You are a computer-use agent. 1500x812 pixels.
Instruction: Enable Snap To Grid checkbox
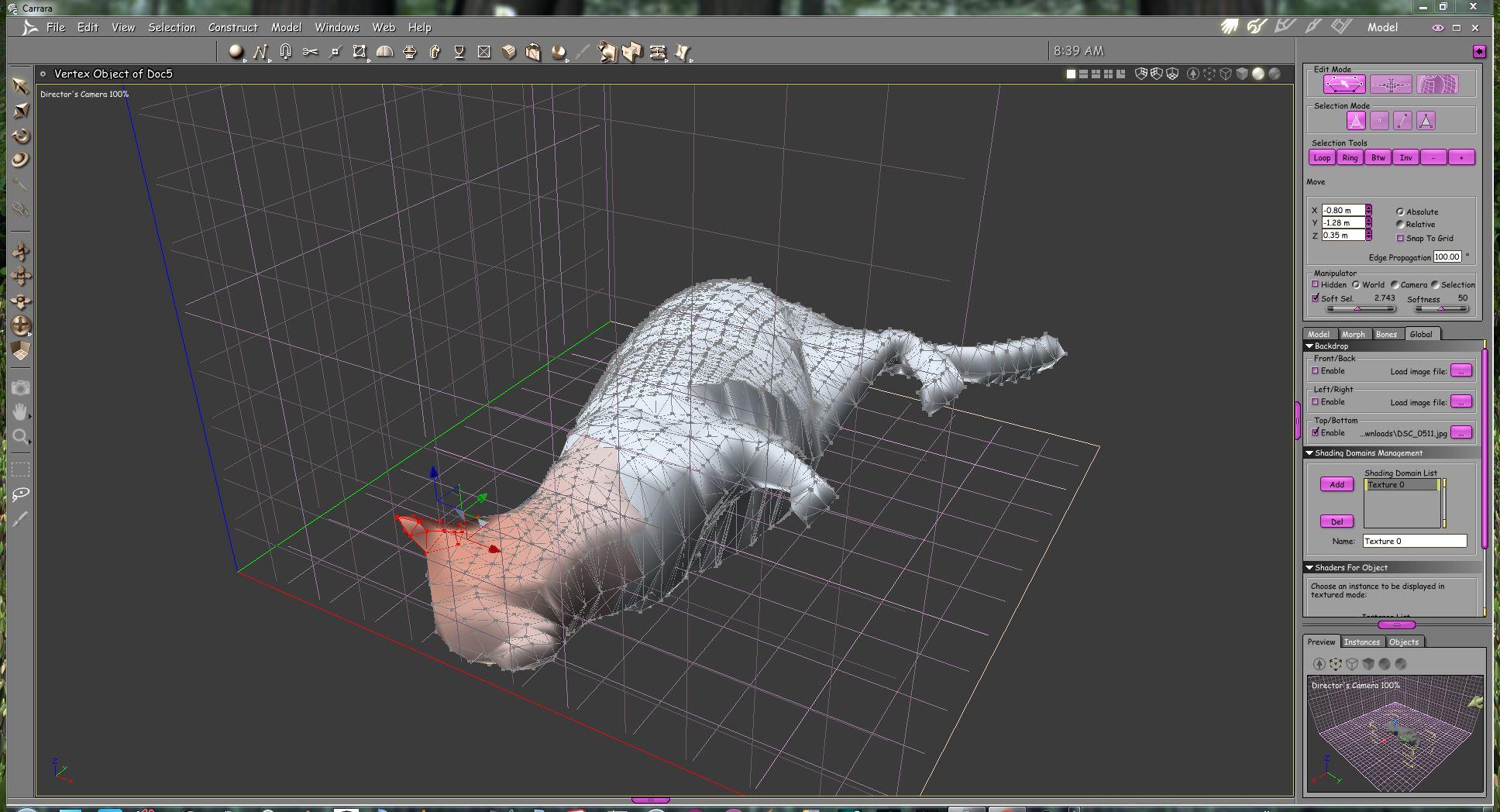pyautogui.click(x=1400, y=238)
